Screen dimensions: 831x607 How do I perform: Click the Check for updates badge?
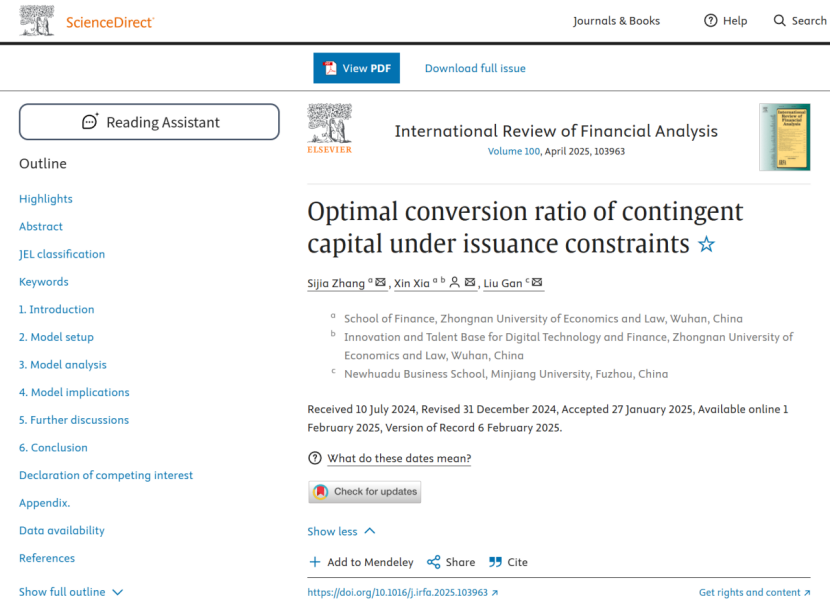pyautogui.click(x=364, y=491)
